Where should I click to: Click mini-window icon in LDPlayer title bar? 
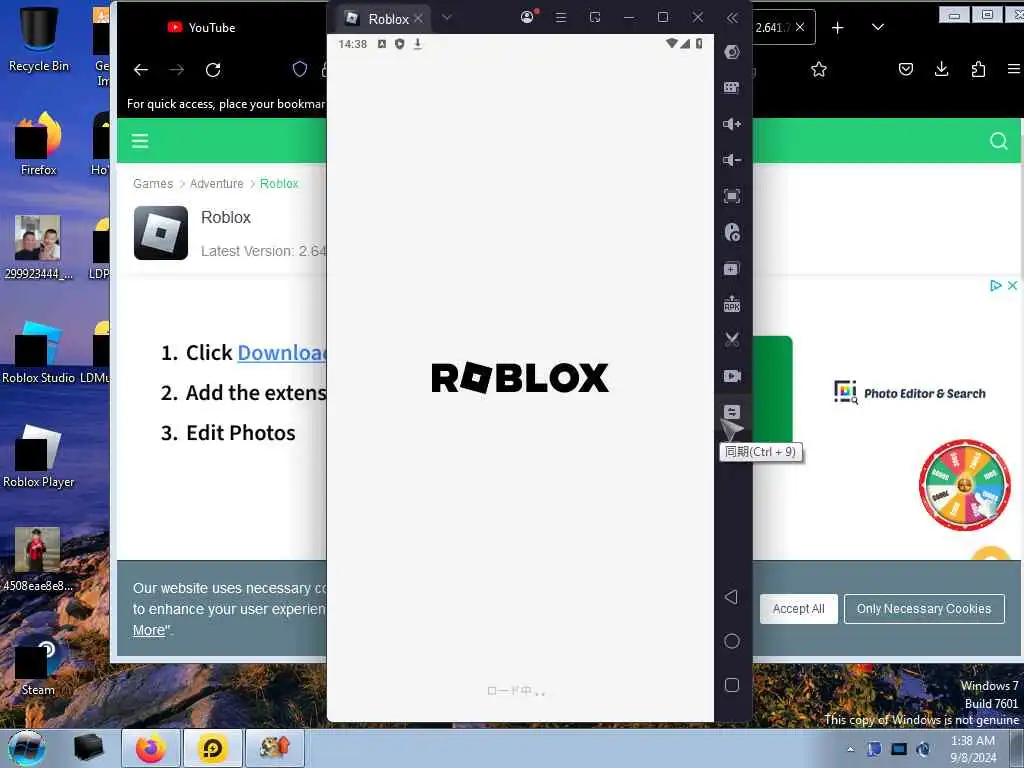[x=595, y=18]
